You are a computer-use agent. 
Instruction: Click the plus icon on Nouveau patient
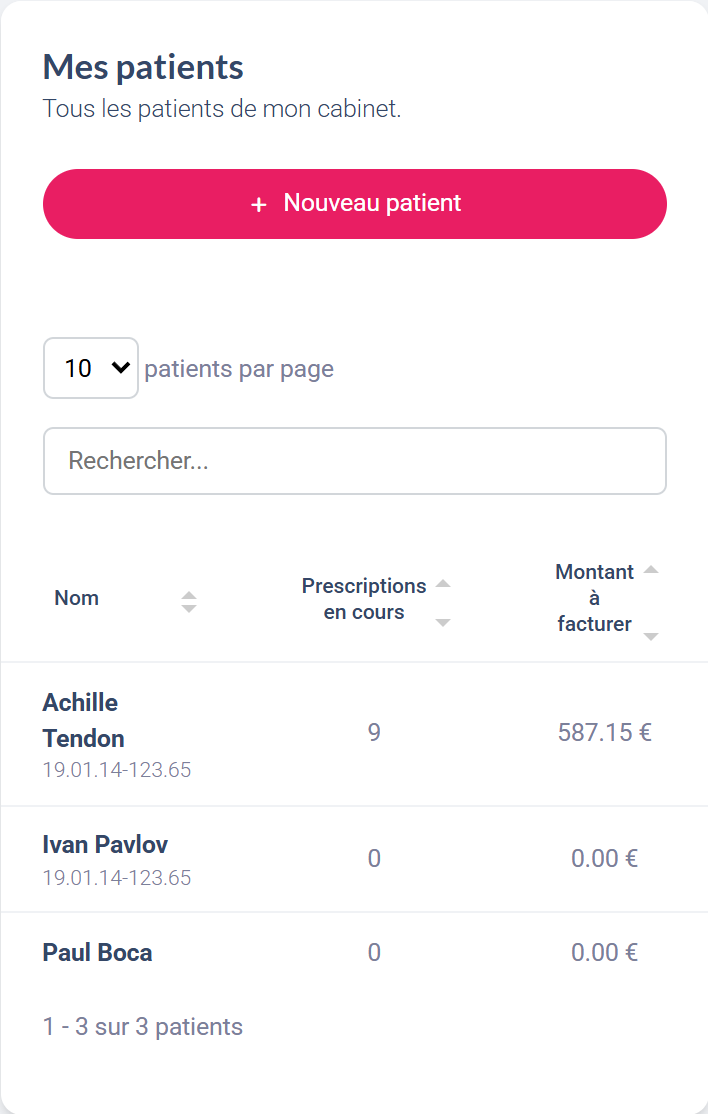pyautogui.click(x=259, y=204)
